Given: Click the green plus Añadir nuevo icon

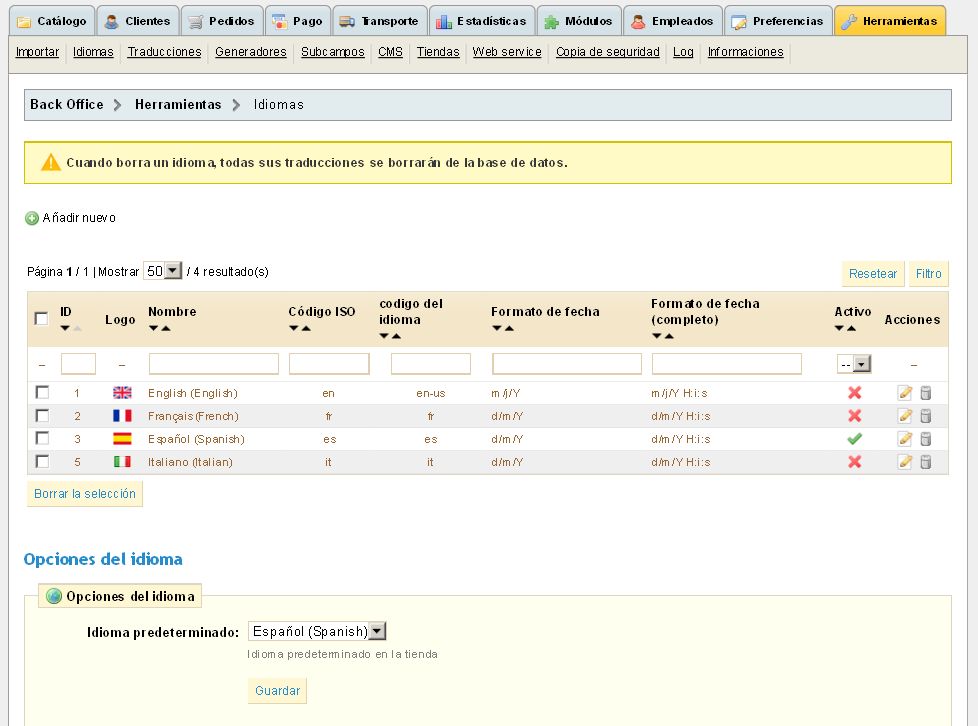Looking at the screenshot, I should [32, 218].
